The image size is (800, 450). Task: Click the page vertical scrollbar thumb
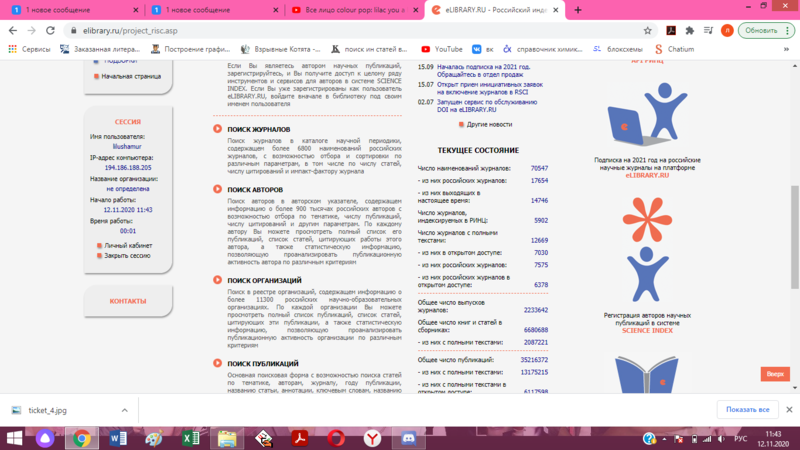(x=795, y=237)
